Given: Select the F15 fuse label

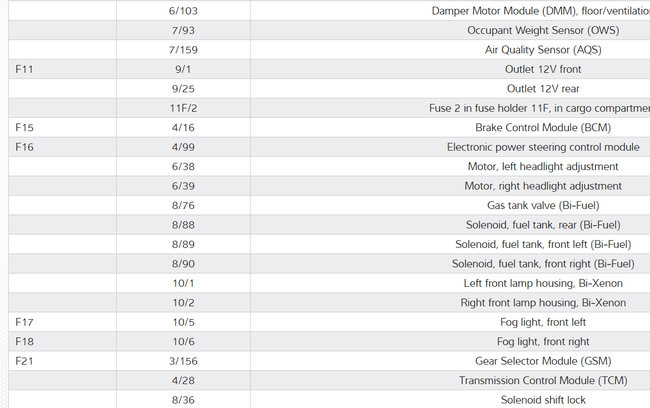Looking at the screenshot, I should (x=25, y=128).
